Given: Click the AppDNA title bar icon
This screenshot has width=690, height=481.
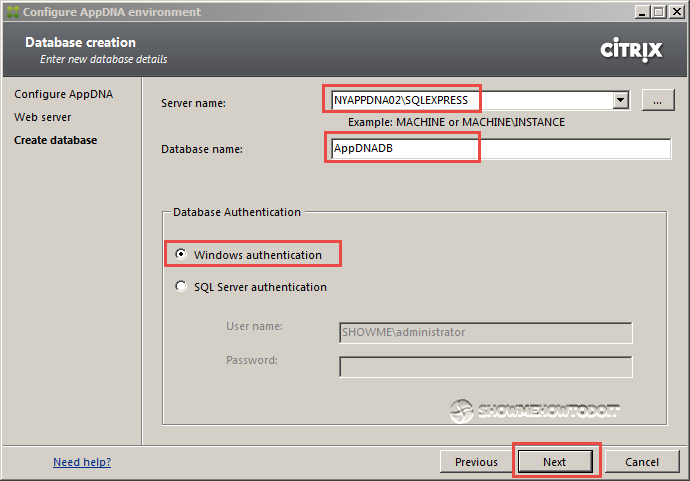Looking at the screenshot, I should pyautogui.click(x=13, y=12).
